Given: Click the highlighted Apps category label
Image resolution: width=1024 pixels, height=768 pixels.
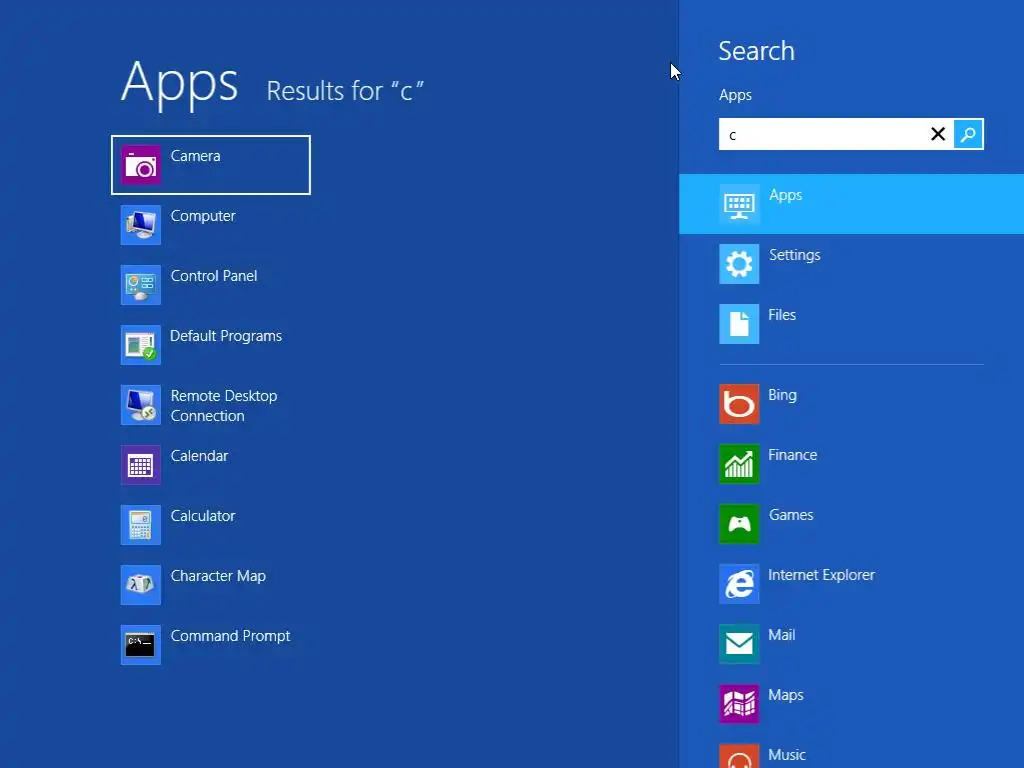Looking at the screenshot, I should [786, 195].
